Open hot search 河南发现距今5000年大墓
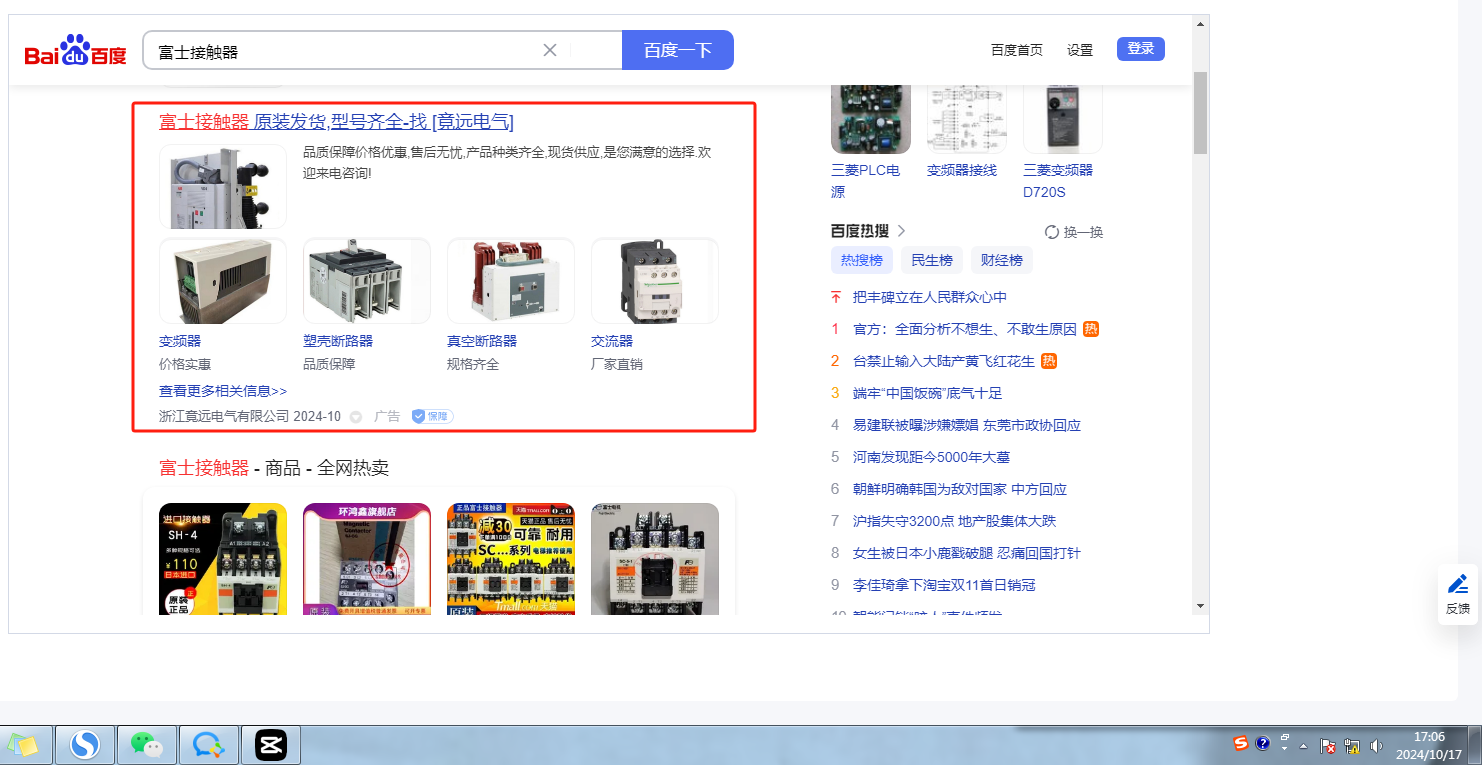Screen dimensions: 1482x765 click(931, 457)
